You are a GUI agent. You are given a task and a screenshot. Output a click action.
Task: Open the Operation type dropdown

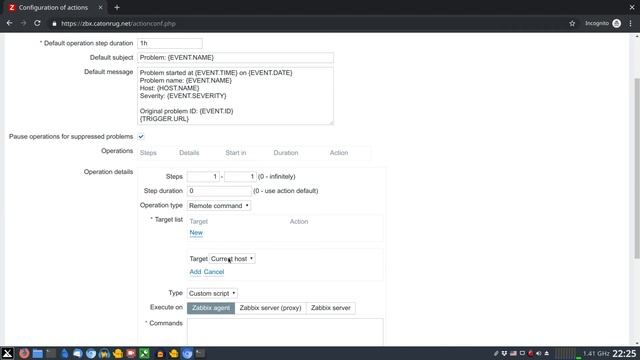tap(219, 206)
